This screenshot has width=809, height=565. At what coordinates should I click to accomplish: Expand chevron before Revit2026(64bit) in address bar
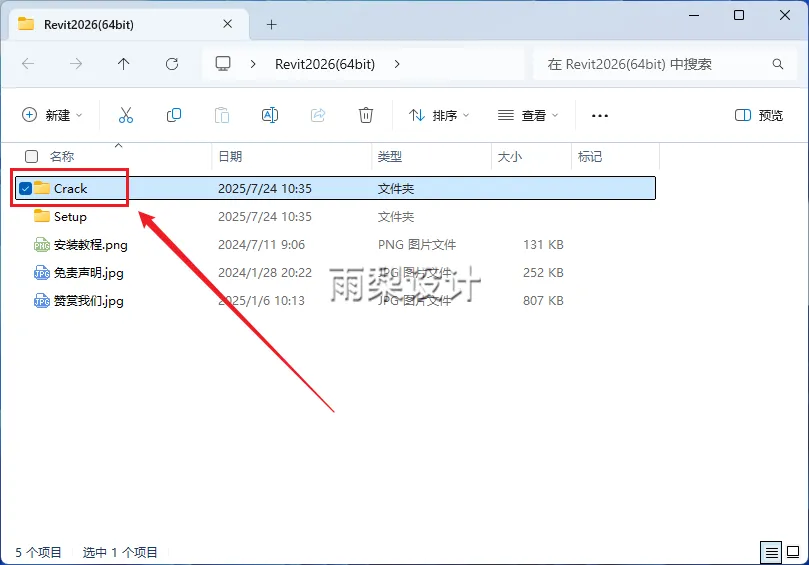coord(253,64)
